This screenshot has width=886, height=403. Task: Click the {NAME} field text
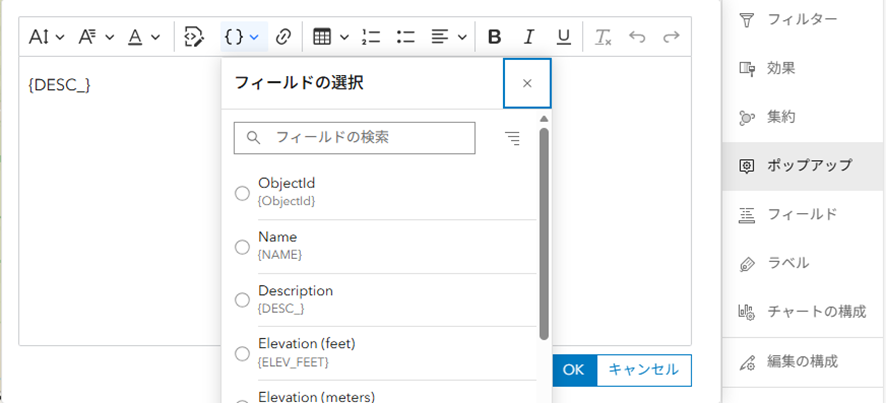[x=280, y=255]
